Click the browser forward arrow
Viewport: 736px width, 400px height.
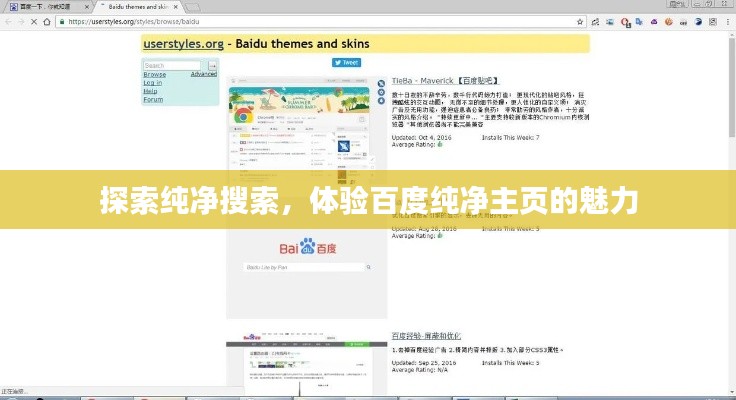21,22
